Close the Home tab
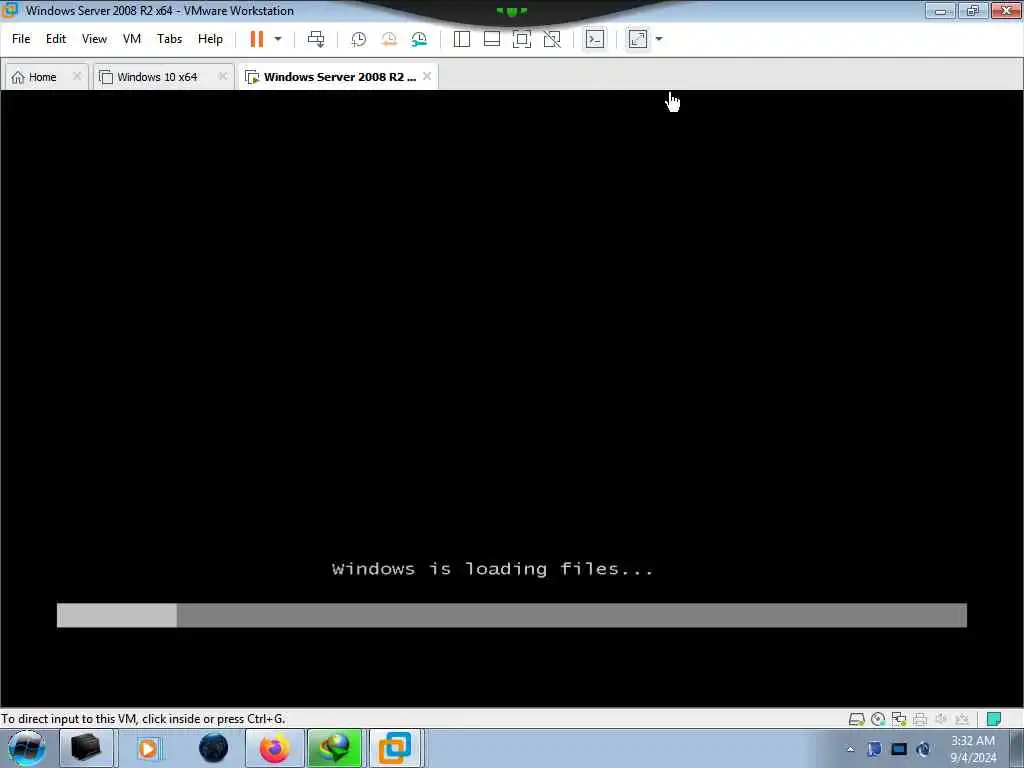The height and width of the screenshot is (768, 1024). [x=77, y=76]
